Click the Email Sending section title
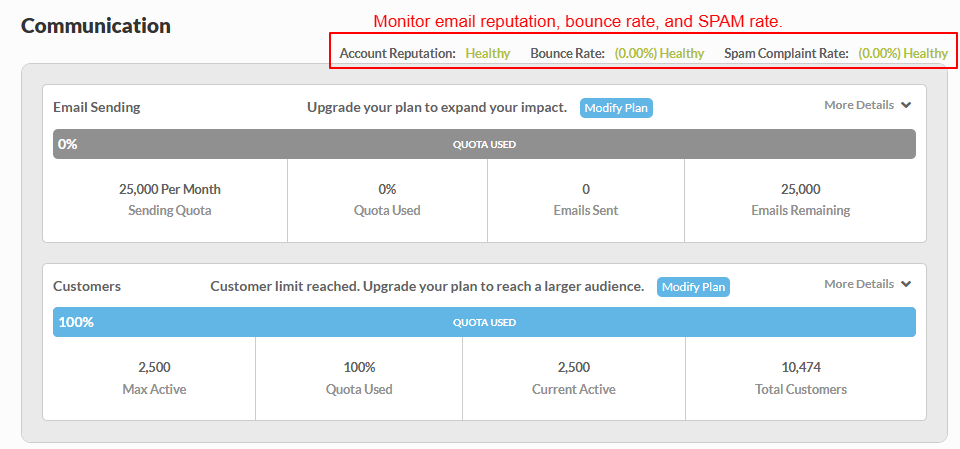 (x=97, y=107)
